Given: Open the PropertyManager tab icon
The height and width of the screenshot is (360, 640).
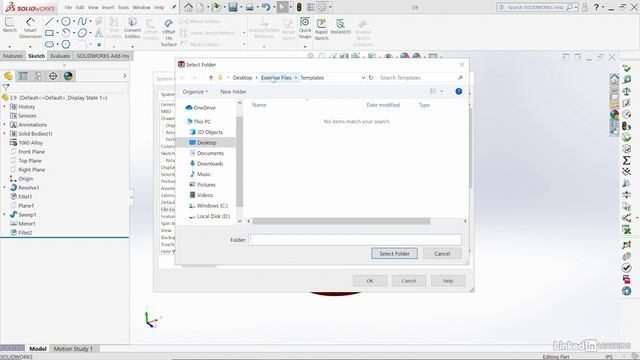Looking at the screenshot, I should coord(23,76).
